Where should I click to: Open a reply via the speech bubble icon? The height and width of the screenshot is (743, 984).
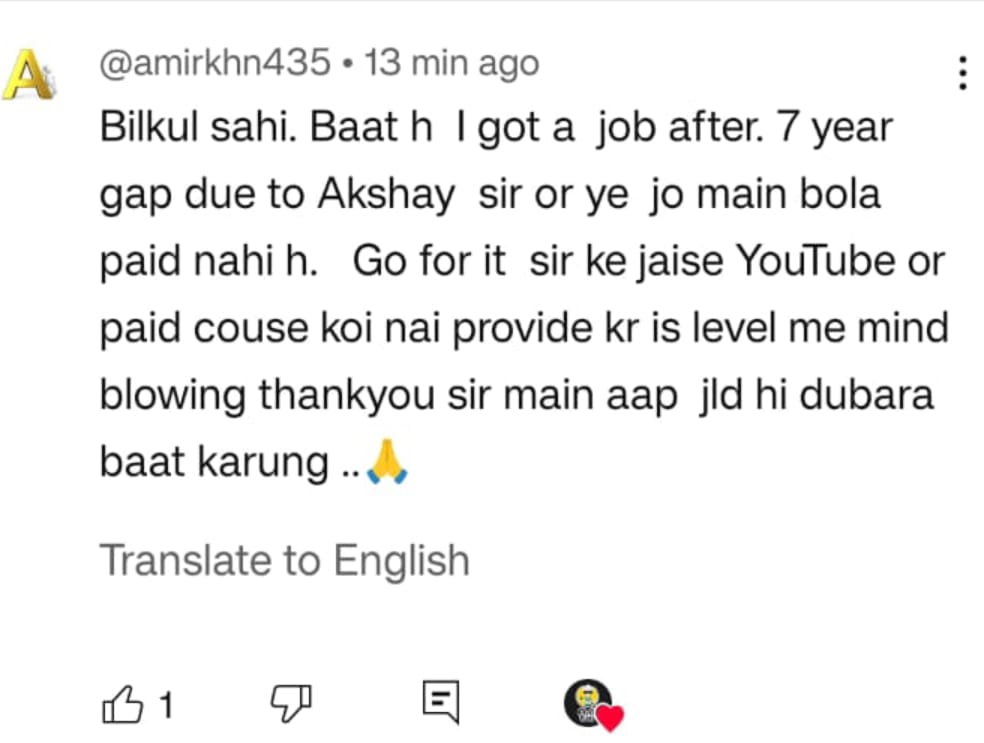pos(442,703)
